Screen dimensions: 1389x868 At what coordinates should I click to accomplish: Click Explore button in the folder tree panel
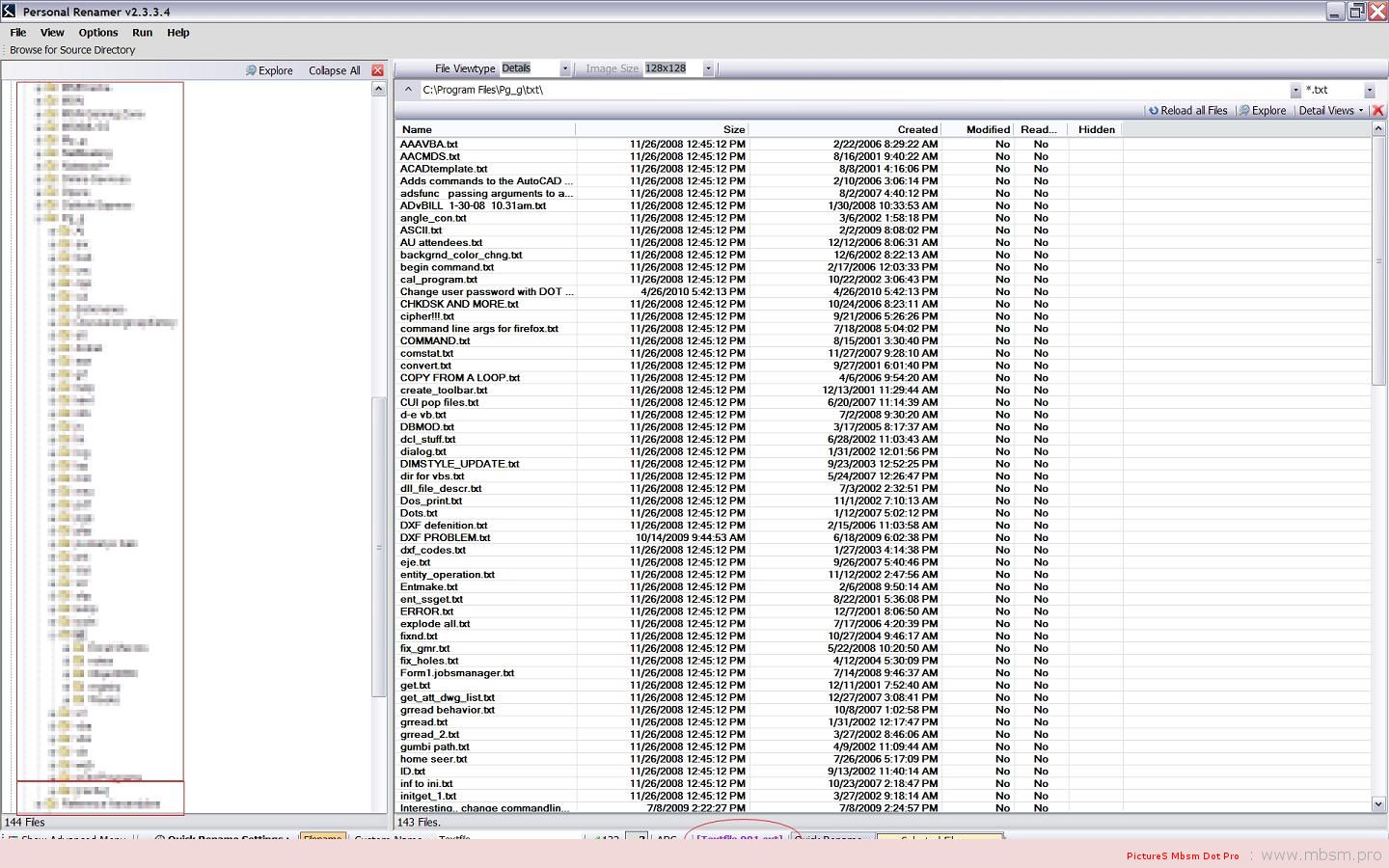click(x=269, y=70)
